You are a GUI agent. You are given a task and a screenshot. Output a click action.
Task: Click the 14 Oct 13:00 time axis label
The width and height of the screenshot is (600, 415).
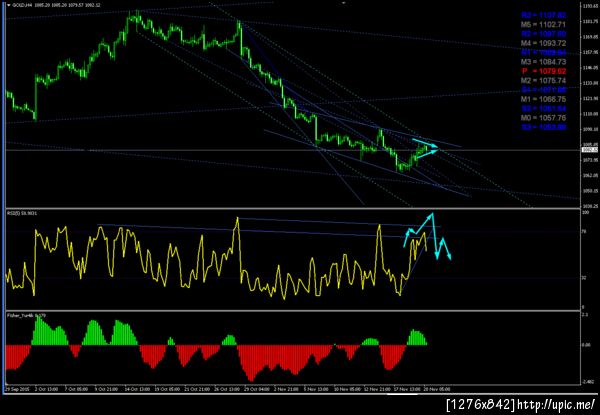click(x=137, y=389)
